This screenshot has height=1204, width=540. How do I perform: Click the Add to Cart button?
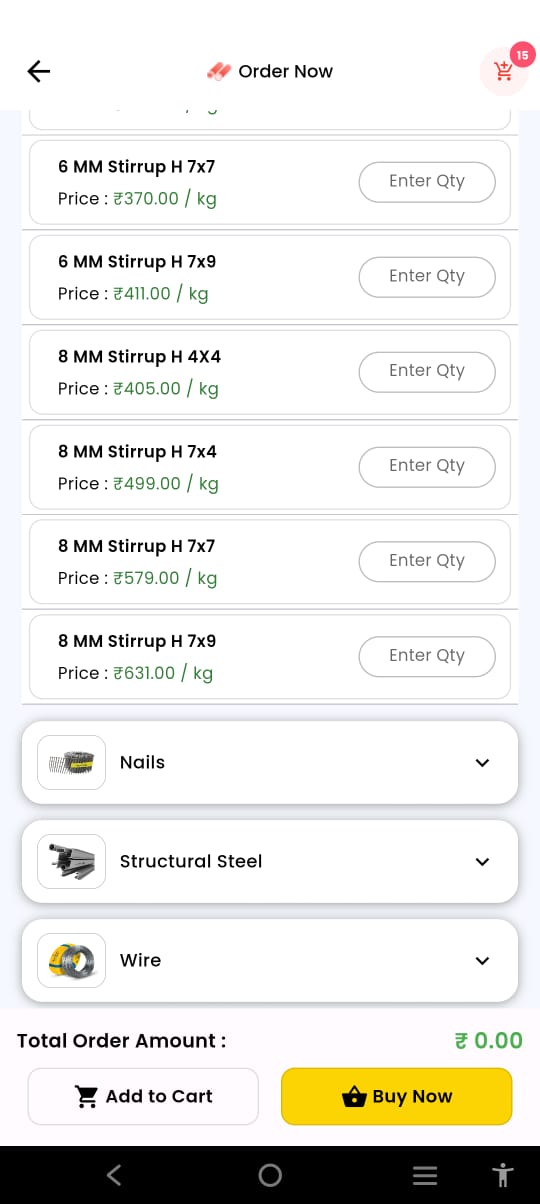click(x=143, y=1096)
